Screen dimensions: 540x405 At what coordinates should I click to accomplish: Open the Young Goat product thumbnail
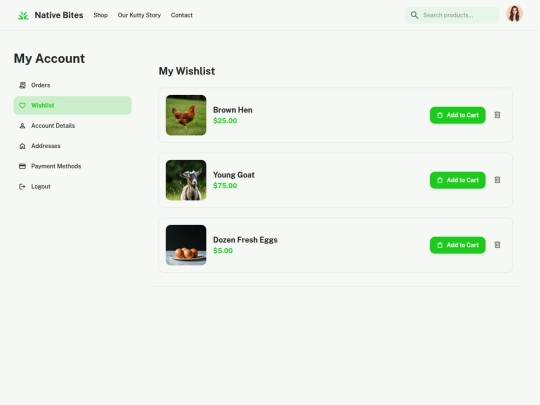pos(186,180)
